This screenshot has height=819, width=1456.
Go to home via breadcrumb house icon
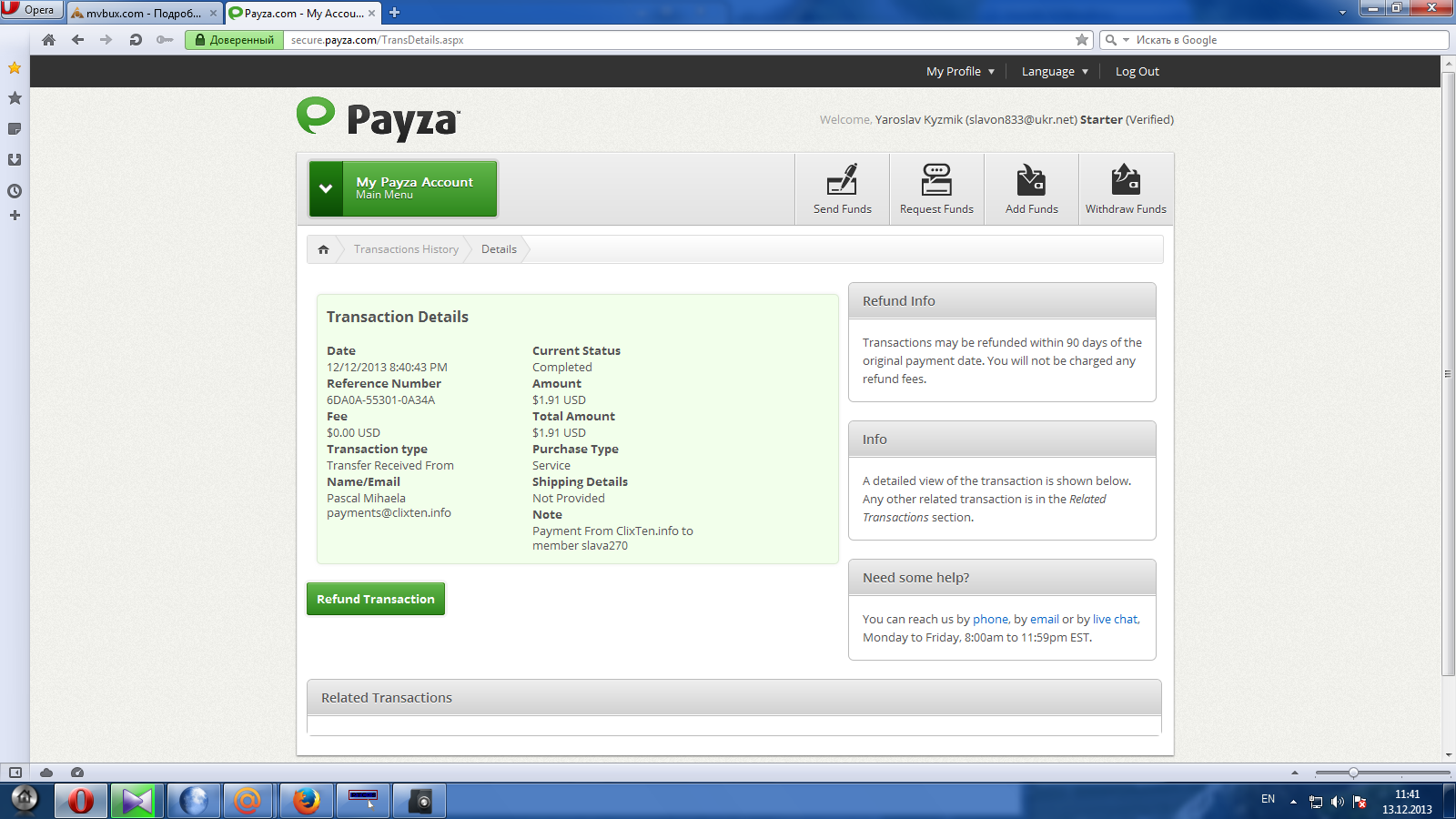[323, 249]
